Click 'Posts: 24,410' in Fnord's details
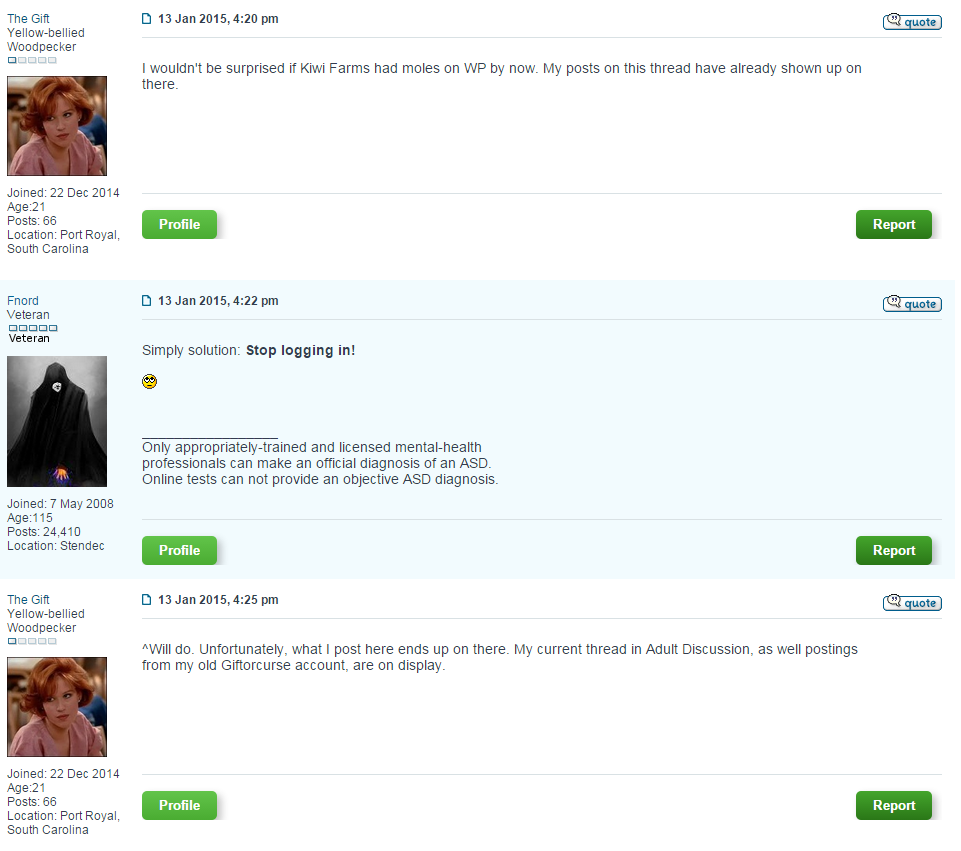Image resolution: width=961 pixels, height=851 pixels. (x=44, y=532)
